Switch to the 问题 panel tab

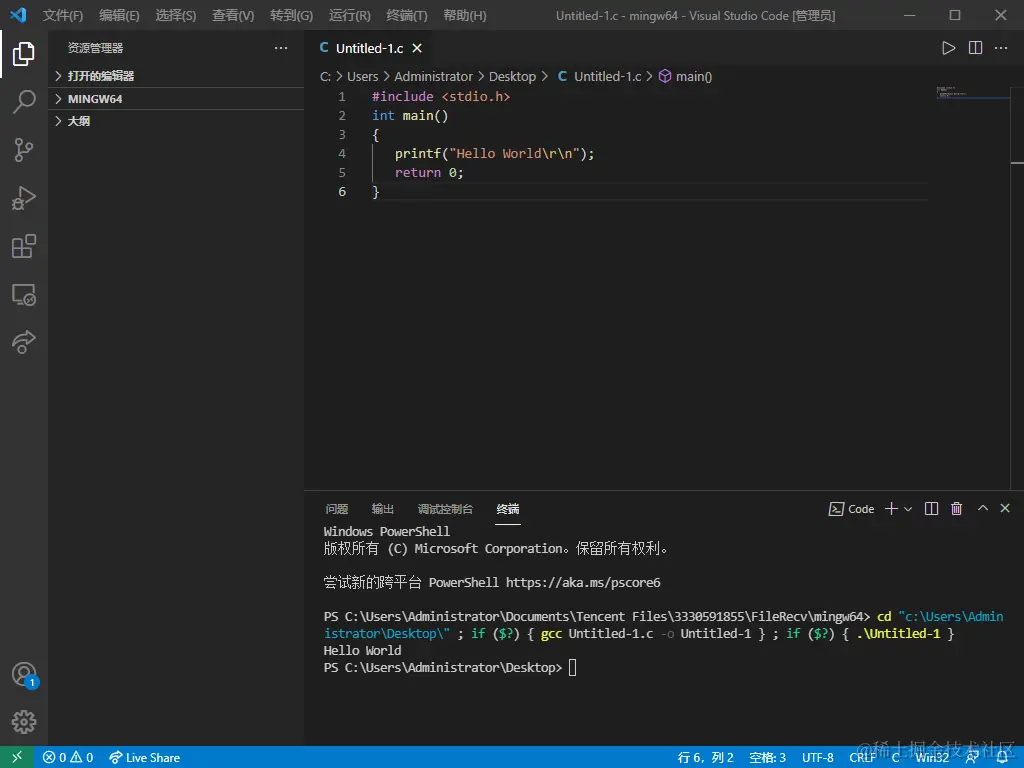pos(337,509)
